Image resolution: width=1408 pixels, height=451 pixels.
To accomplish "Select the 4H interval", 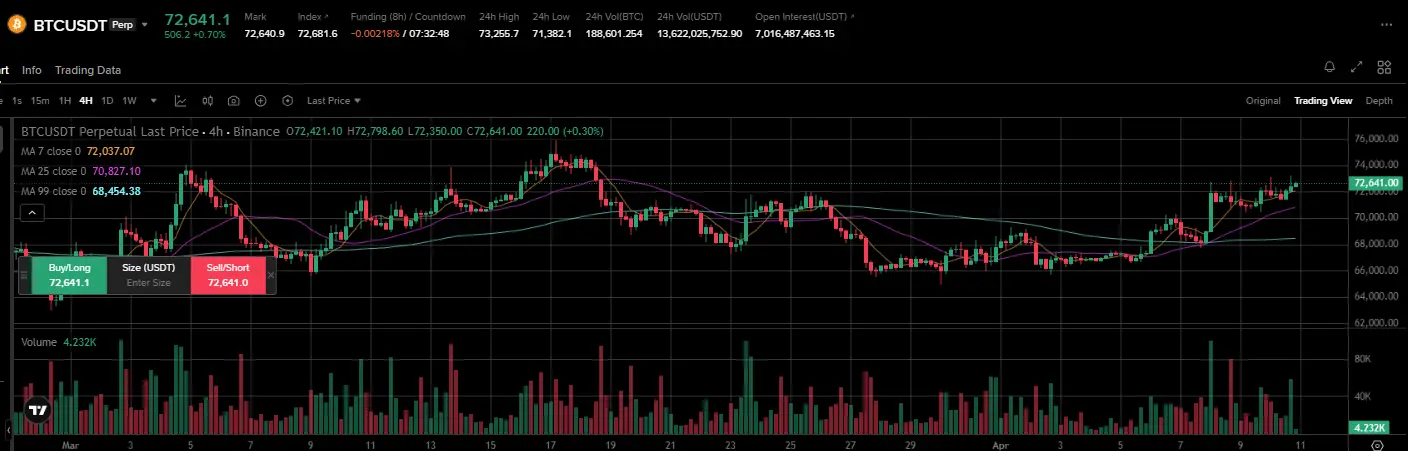I will pyautogui.click(x=86, y=101).
